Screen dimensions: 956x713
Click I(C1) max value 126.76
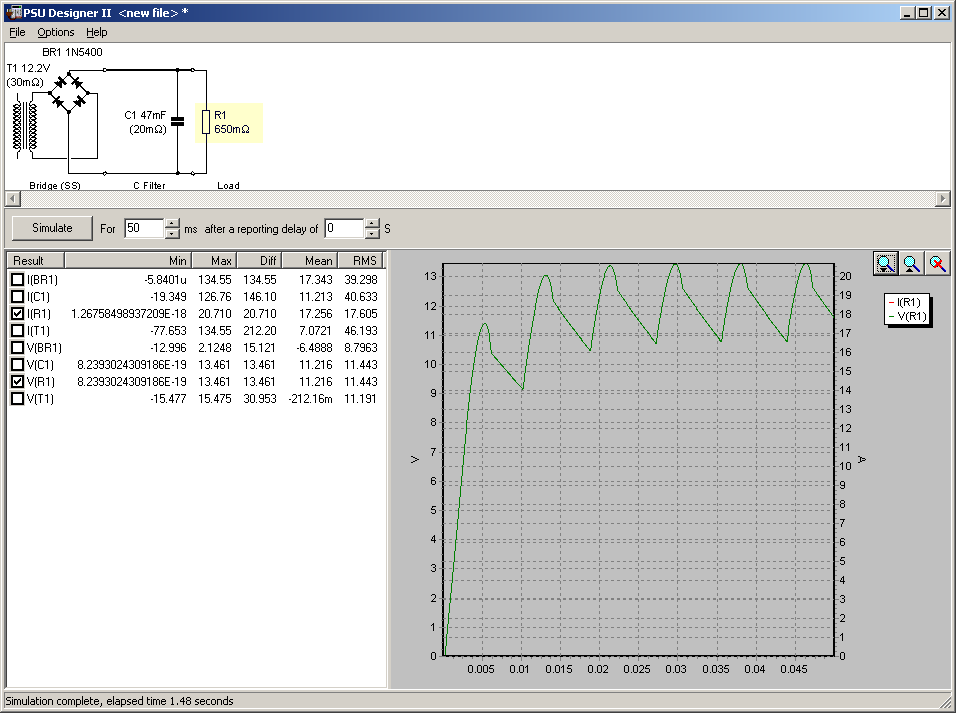point(215,296)
